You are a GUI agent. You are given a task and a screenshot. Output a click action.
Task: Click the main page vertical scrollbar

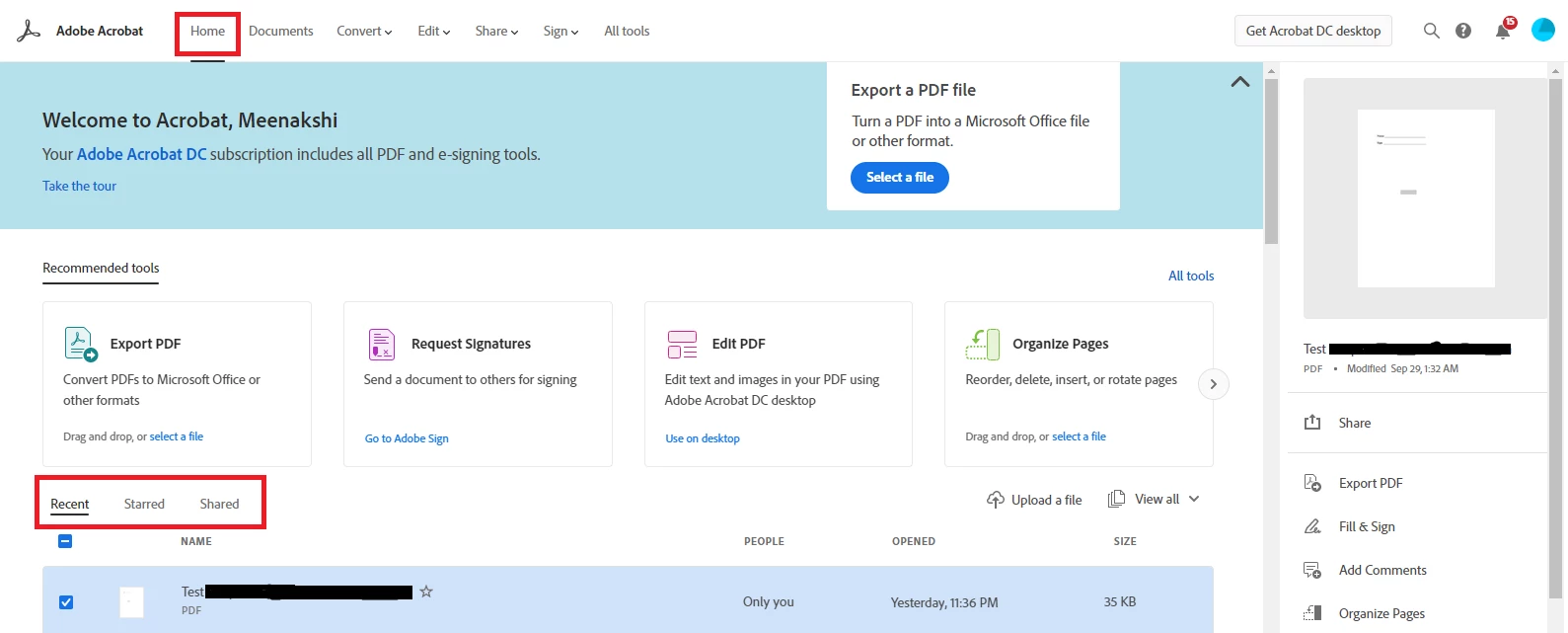coord(1272,162)
